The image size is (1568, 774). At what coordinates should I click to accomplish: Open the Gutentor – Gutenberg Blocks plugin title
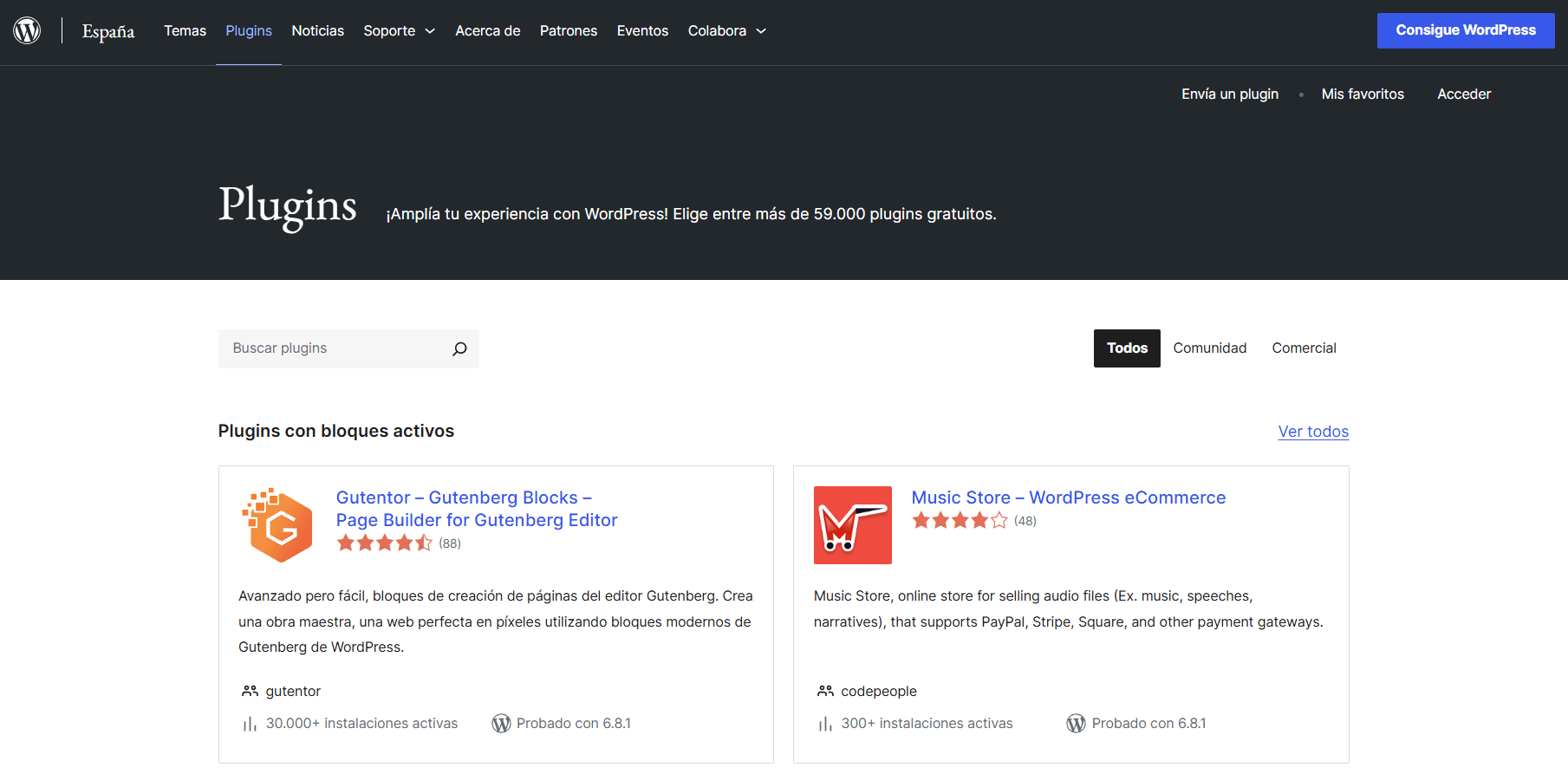pyautogui.click(x=477, y=509)
